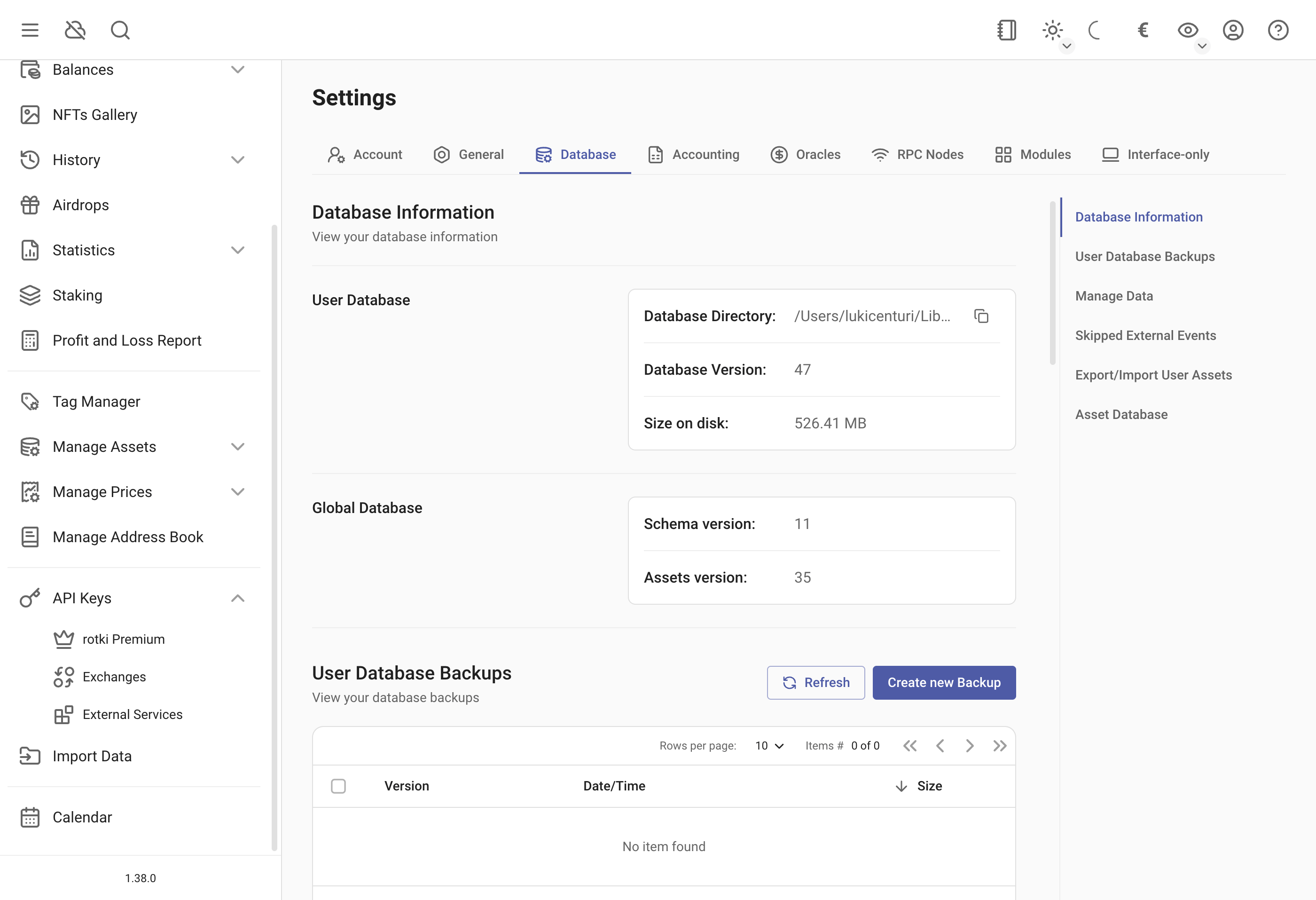Copy the database directory path
Image resolution: width=1316 pixels, height=900 pixels.
[981, 316]
